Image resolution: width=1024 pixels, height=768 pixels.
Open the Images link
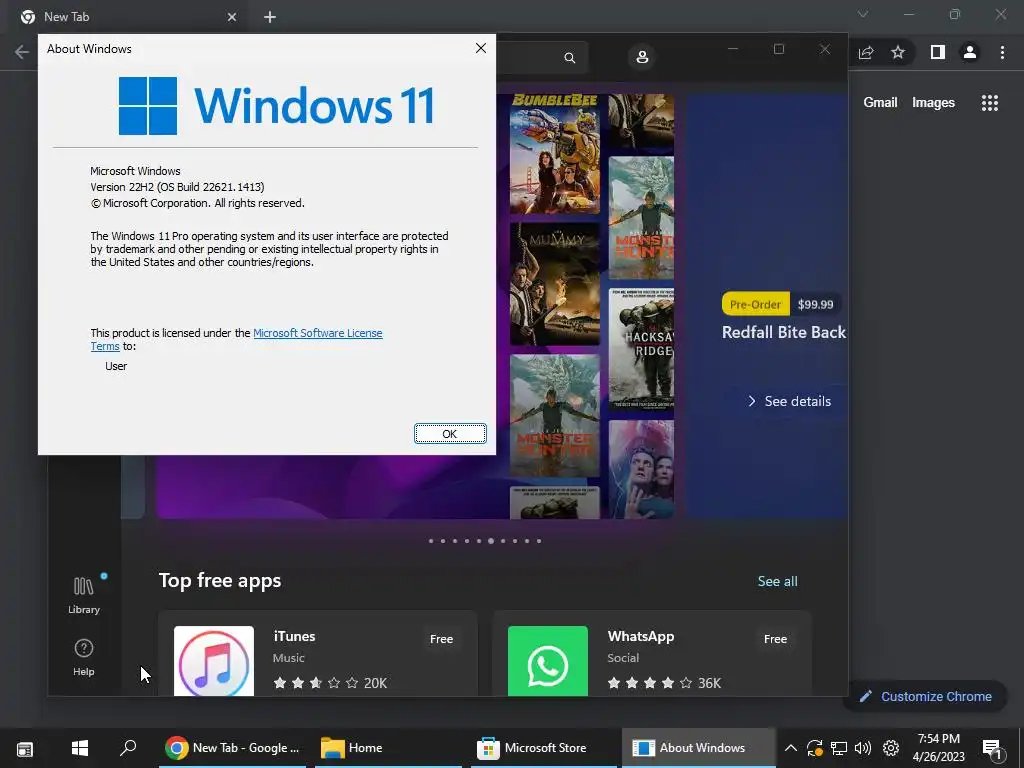[x=933, y=103]
